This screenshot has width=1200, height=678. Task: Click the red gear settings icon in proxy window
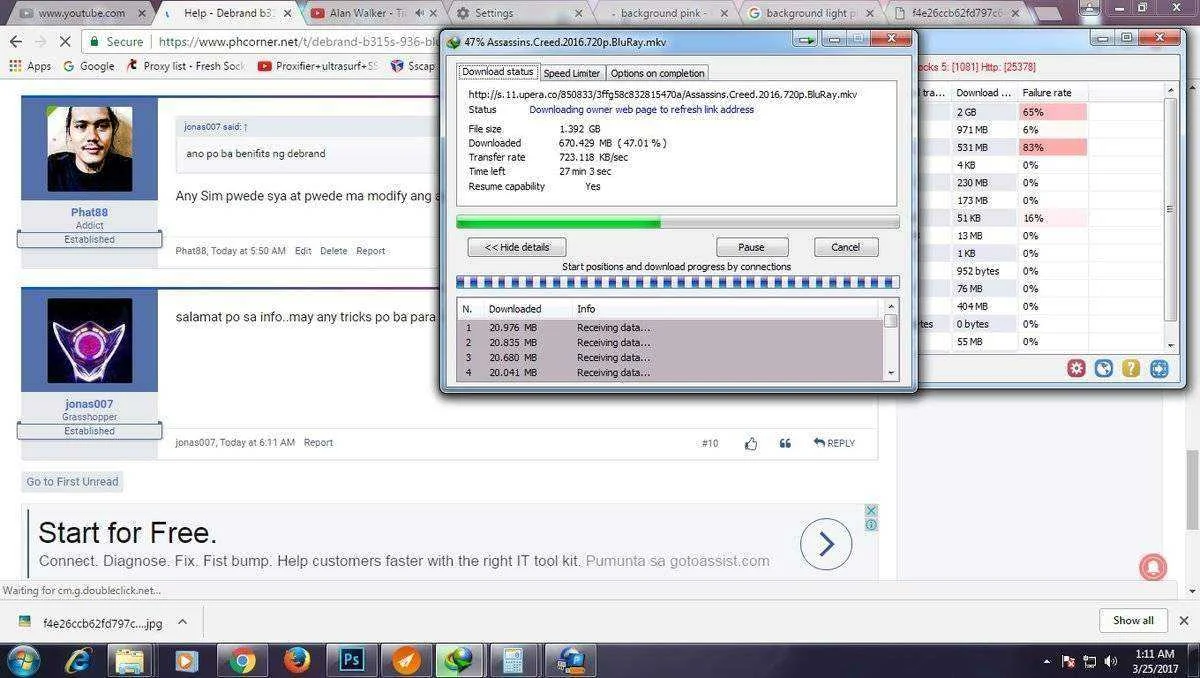1076,368
